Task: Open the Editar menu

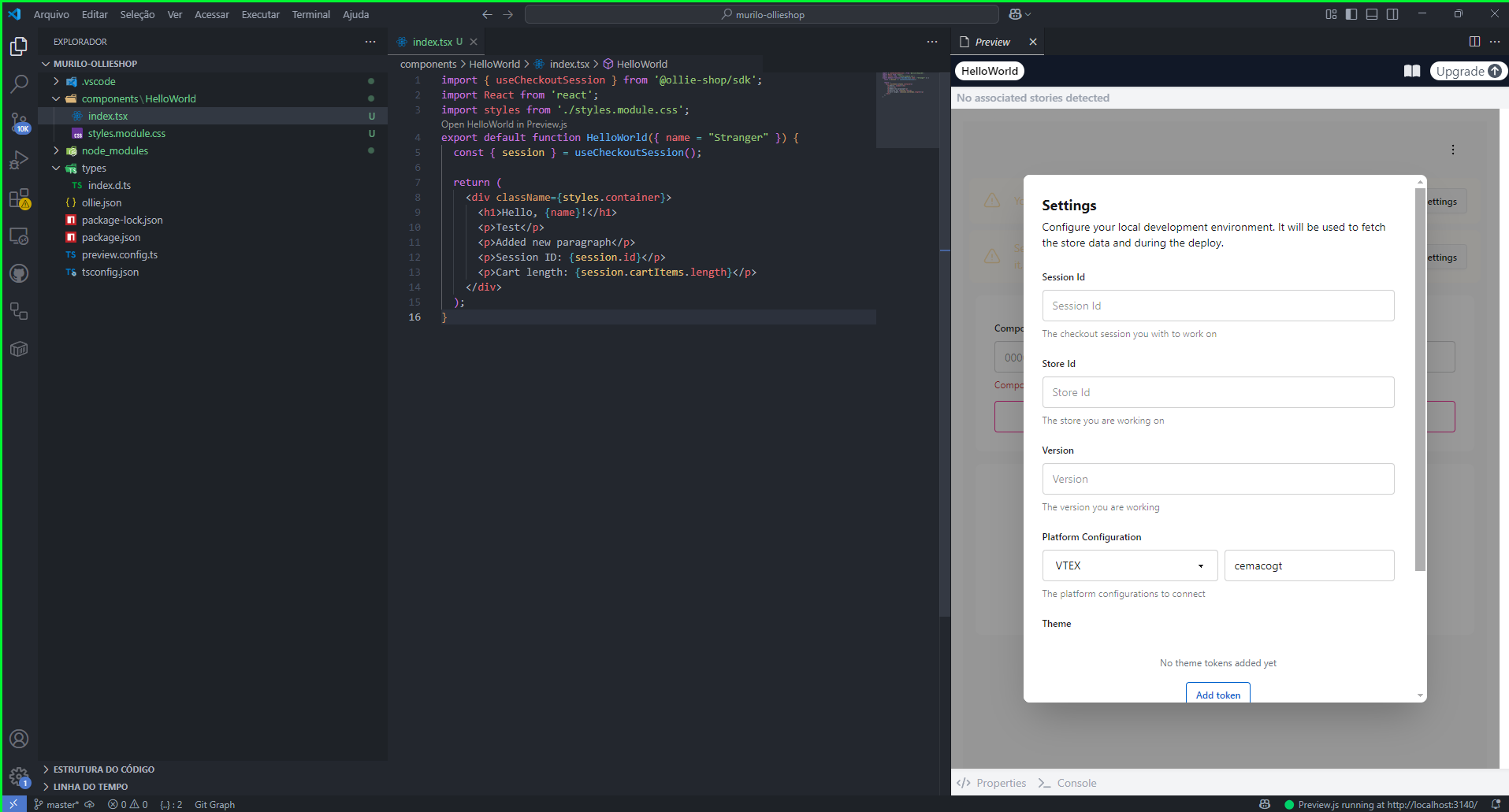Action: pyautogui.click(x=95, y=14)
